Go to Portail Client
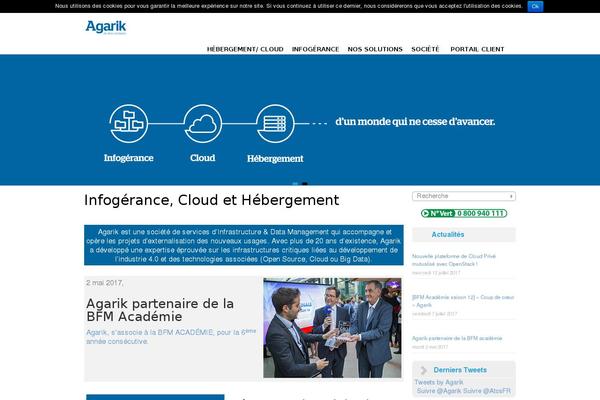 pos(477,49)
